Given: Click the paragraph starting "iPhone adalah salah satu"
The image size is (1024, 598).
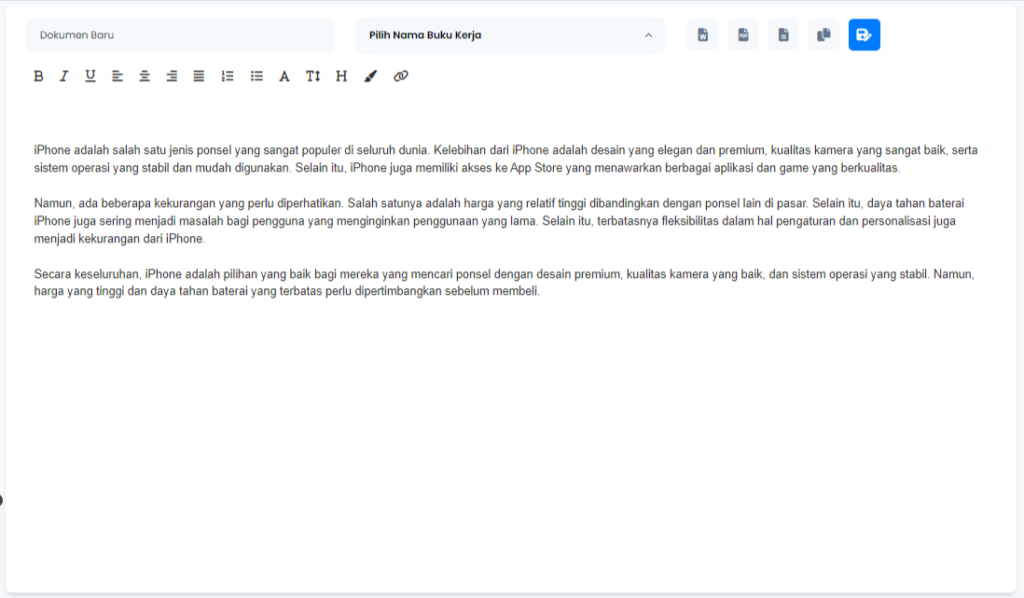Looking at the screenshot, I should [x=505, y=159].
